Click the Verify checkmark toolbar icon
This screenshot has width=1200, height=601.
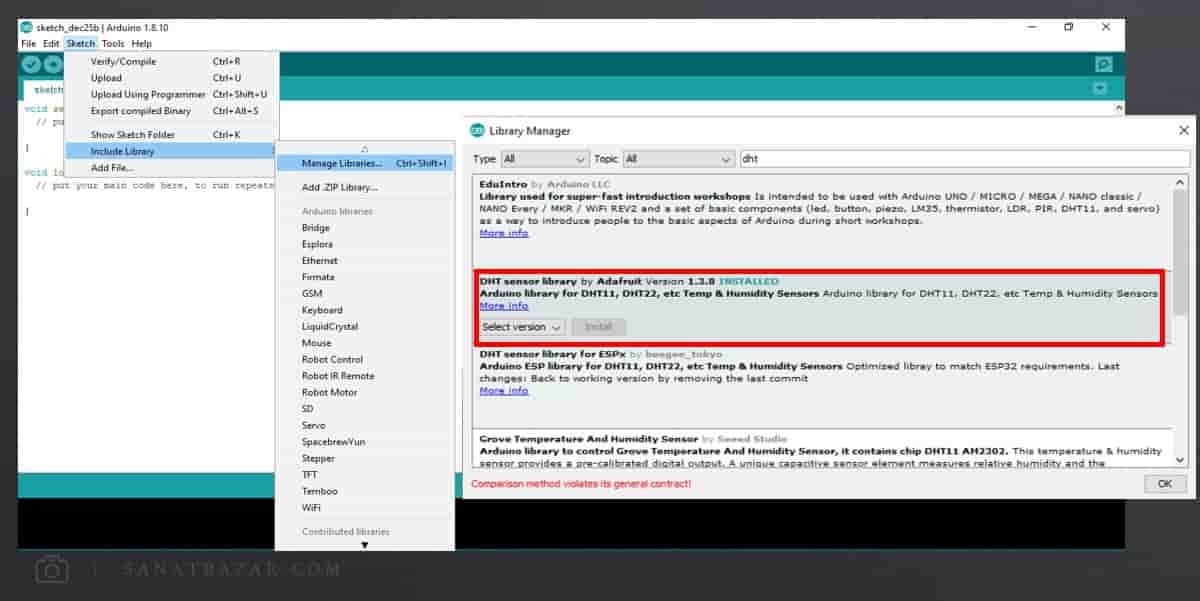tap(32, 65)
